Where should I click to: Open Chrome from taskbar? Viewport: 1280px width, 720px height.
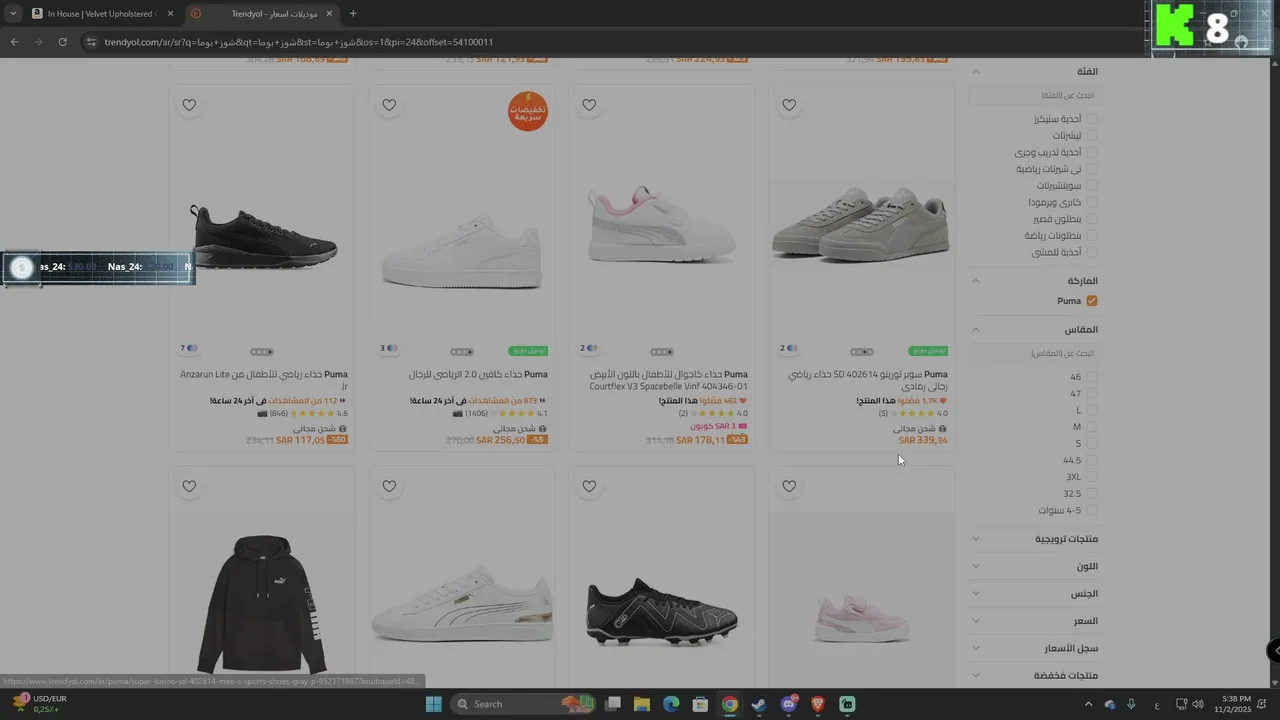[x=730, y=704]
